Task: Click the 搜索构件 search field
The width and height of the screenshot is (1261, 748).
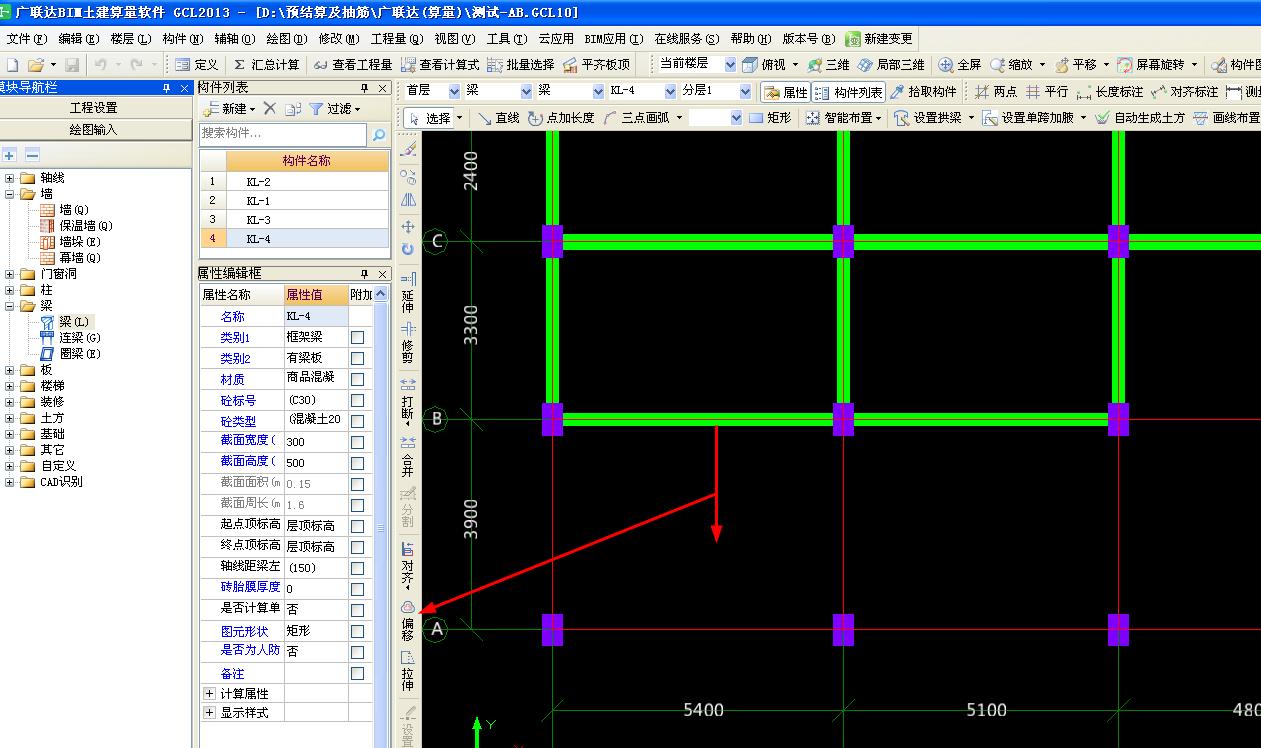Action: tap(283, 134)
